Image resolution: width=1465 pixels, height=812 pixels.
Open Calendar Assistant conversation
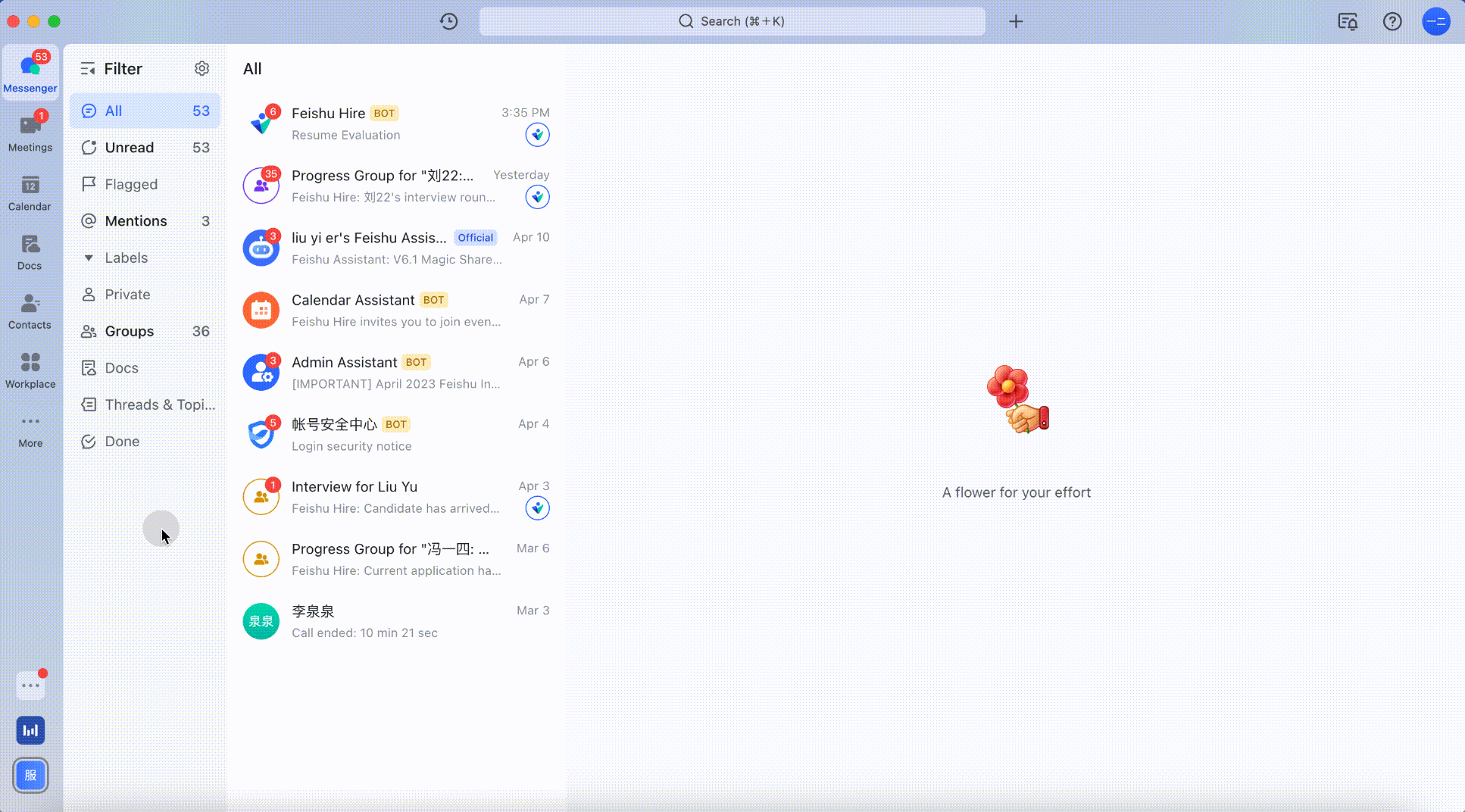[395, 311]
